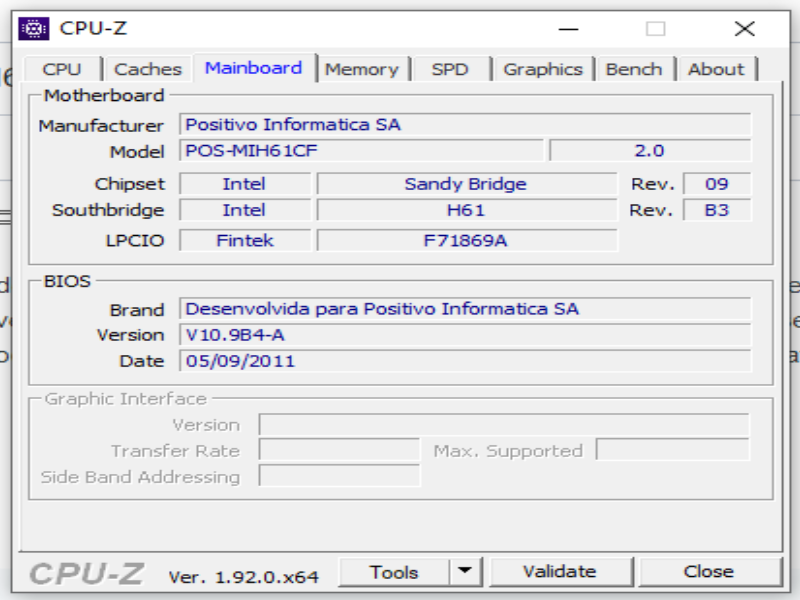Close CPU-Z with the X icon
This screenshot has width=800, height=600.
(x=745, y=29)
